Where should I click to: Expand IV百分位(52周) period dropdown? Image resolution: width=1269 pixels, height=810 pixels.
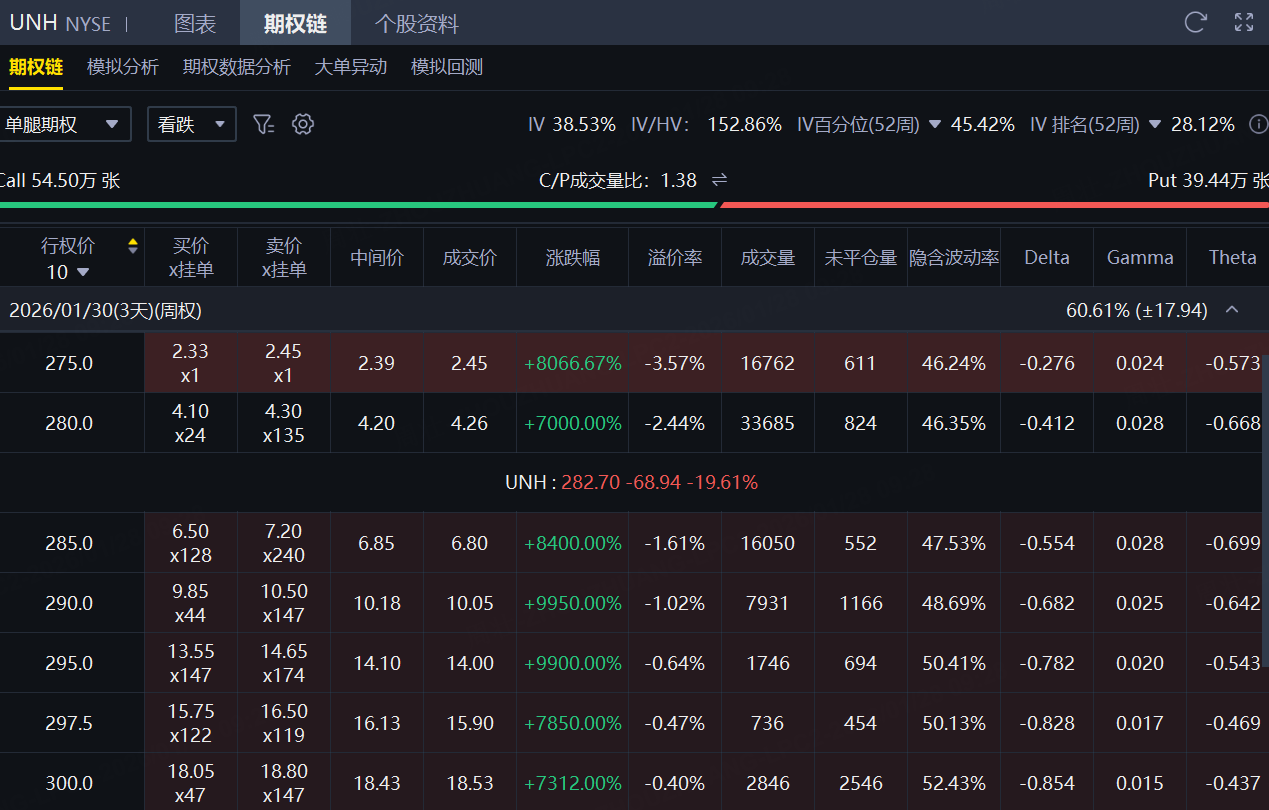(935, 125)
